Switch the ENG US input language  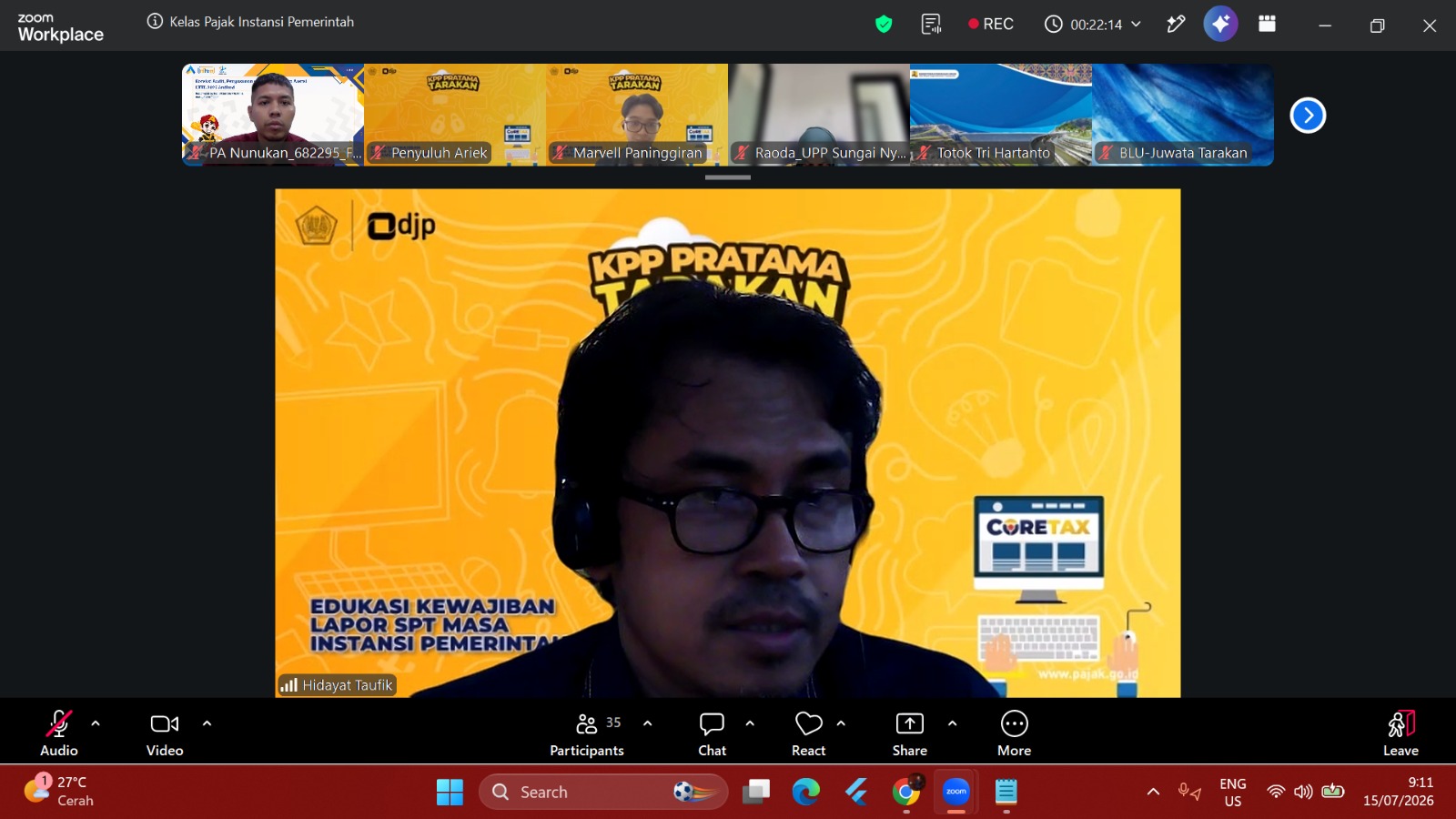point(1233,793)
